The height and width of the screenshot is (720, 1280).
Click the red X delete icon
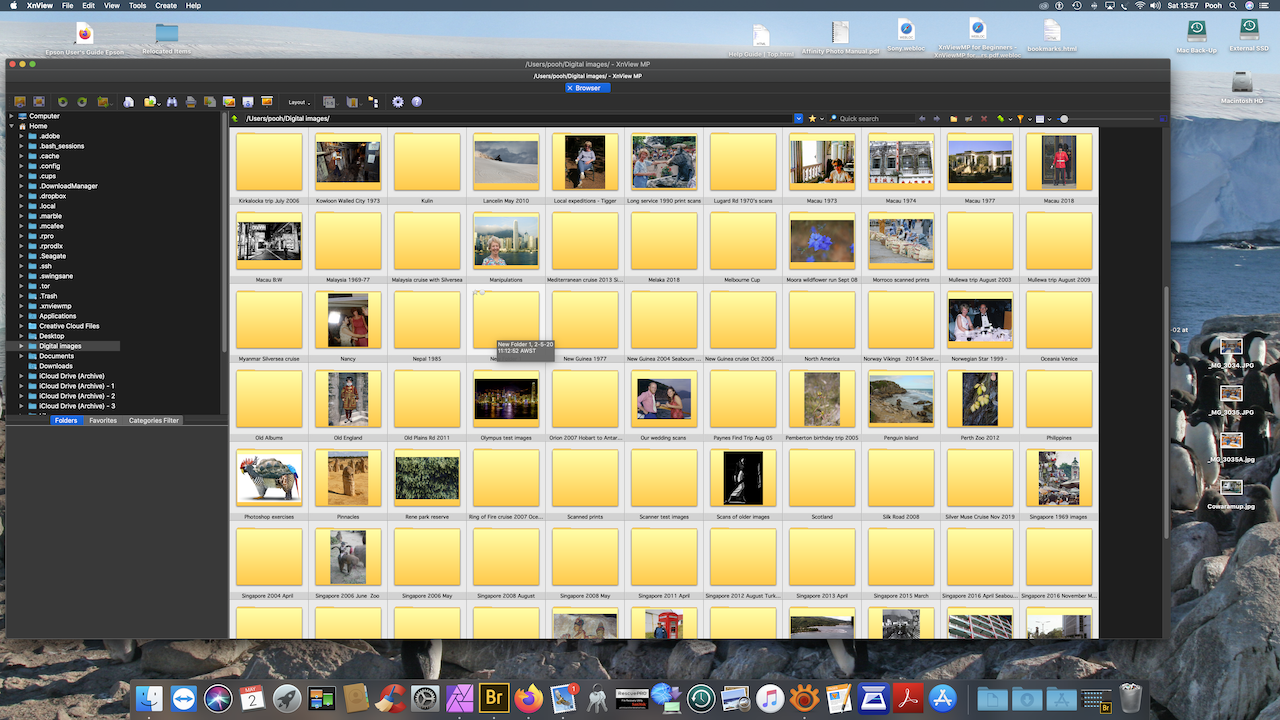pos(984,119)
